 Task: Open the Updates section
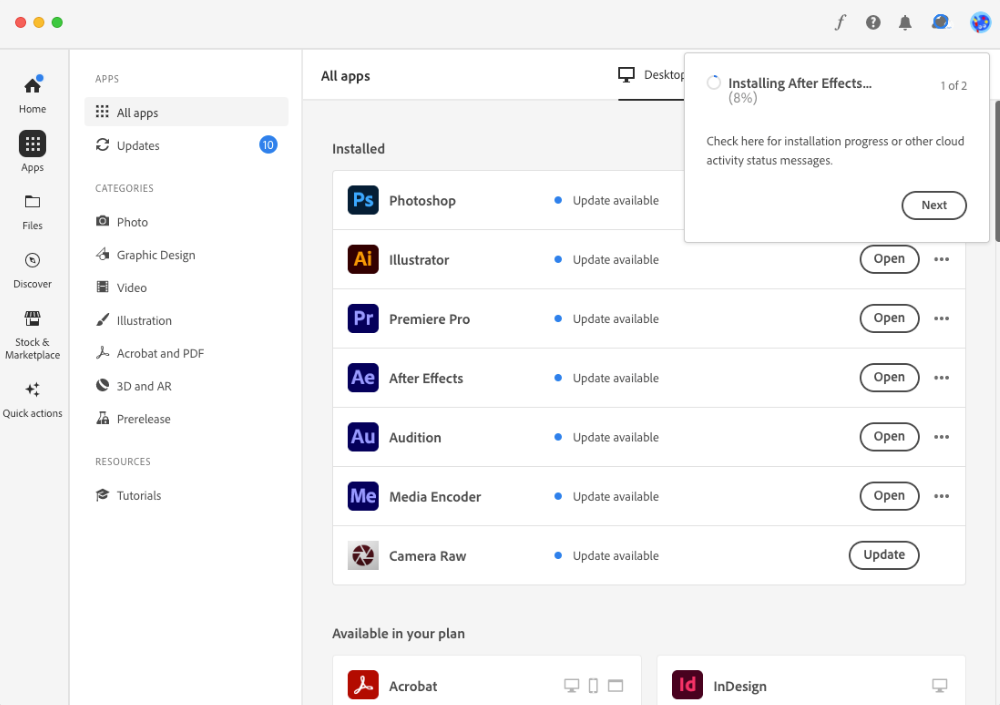coord(186,145)
